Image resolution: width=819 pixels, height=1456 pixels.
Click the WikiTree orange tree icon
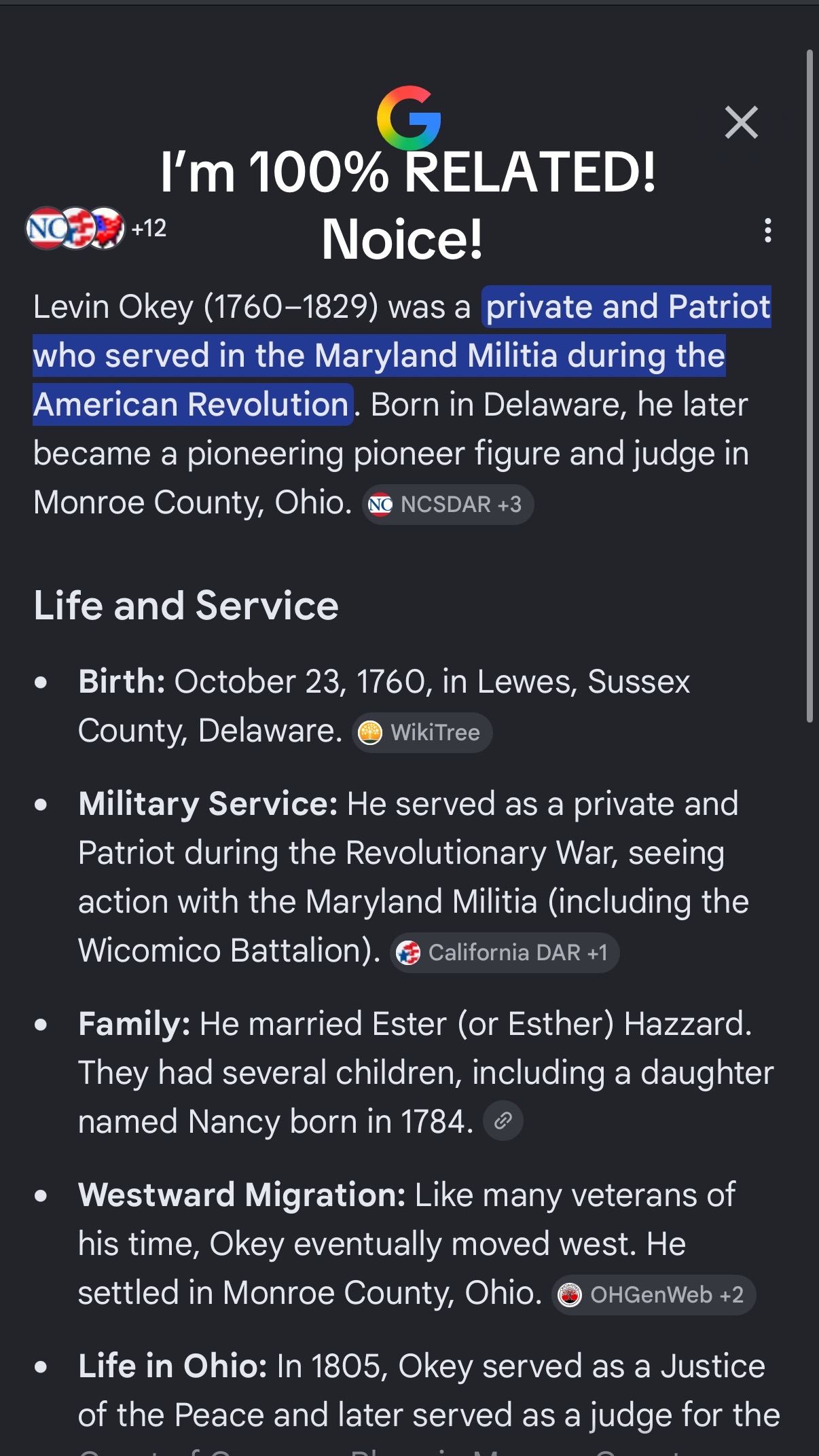click(370, 733)
